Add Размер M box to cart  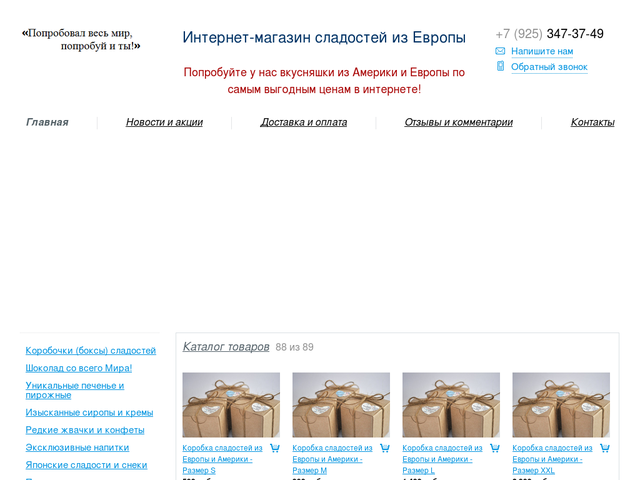(384, 448)
